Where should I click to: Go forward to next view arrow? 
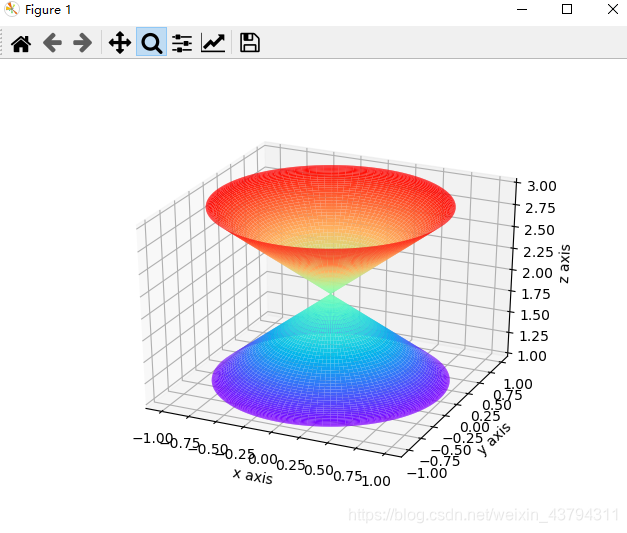click(x=83, y=43)
